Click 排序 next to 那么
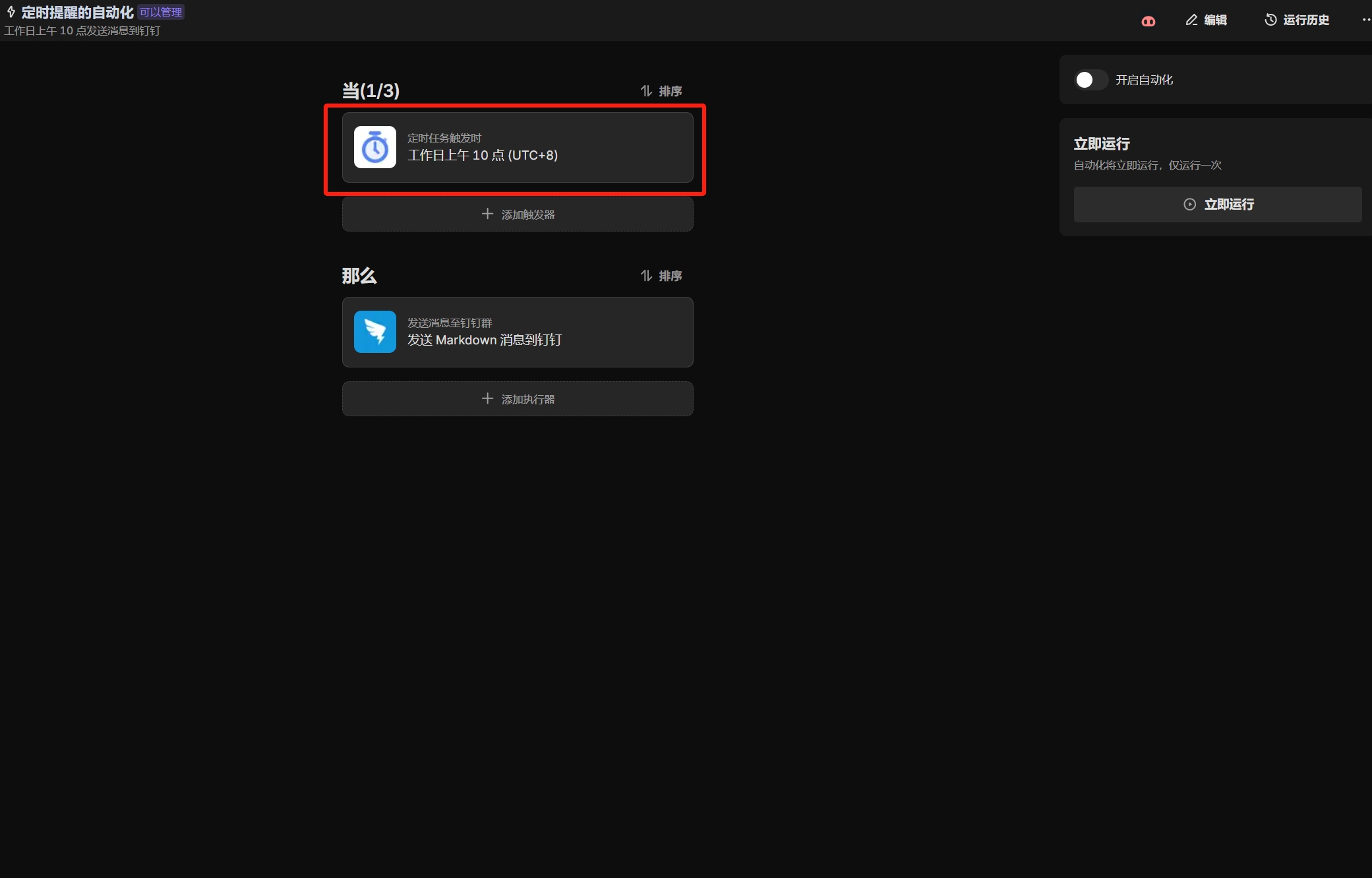1372x878 pixels. 661,276
